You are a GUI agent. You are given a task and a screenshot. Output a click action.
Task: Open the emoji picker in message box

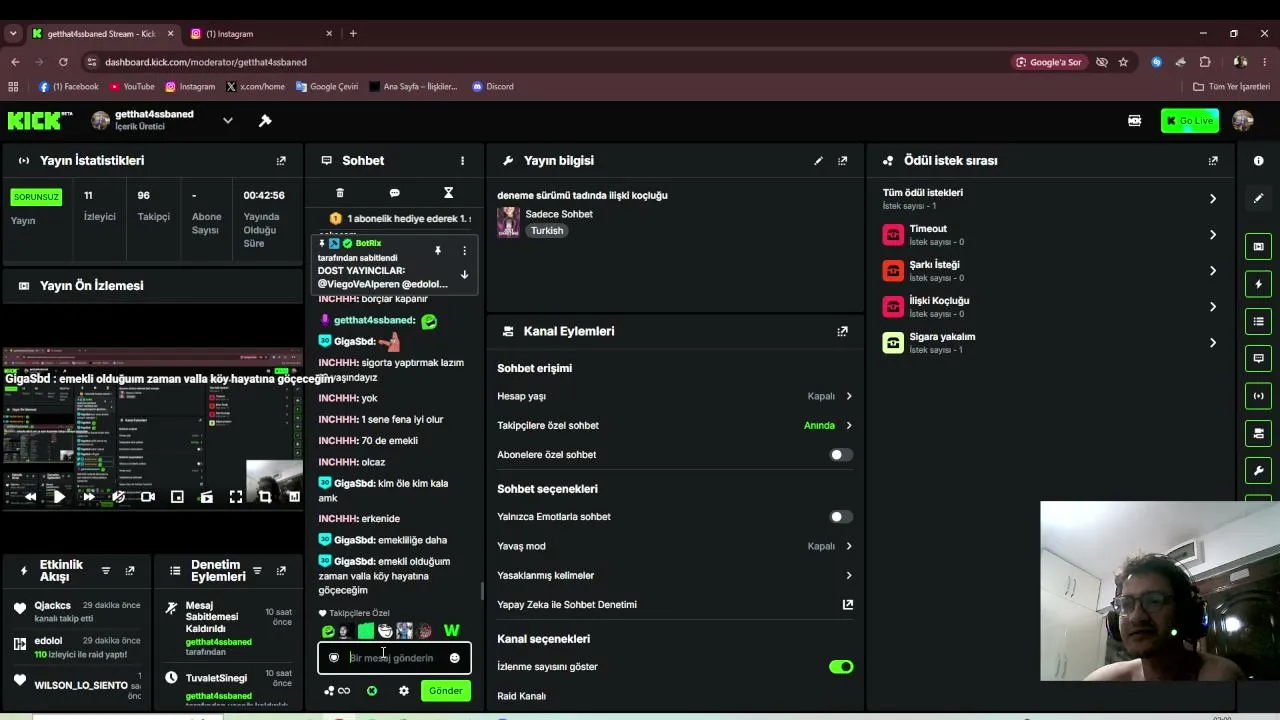pyautogui.click(x=455, y=658)
